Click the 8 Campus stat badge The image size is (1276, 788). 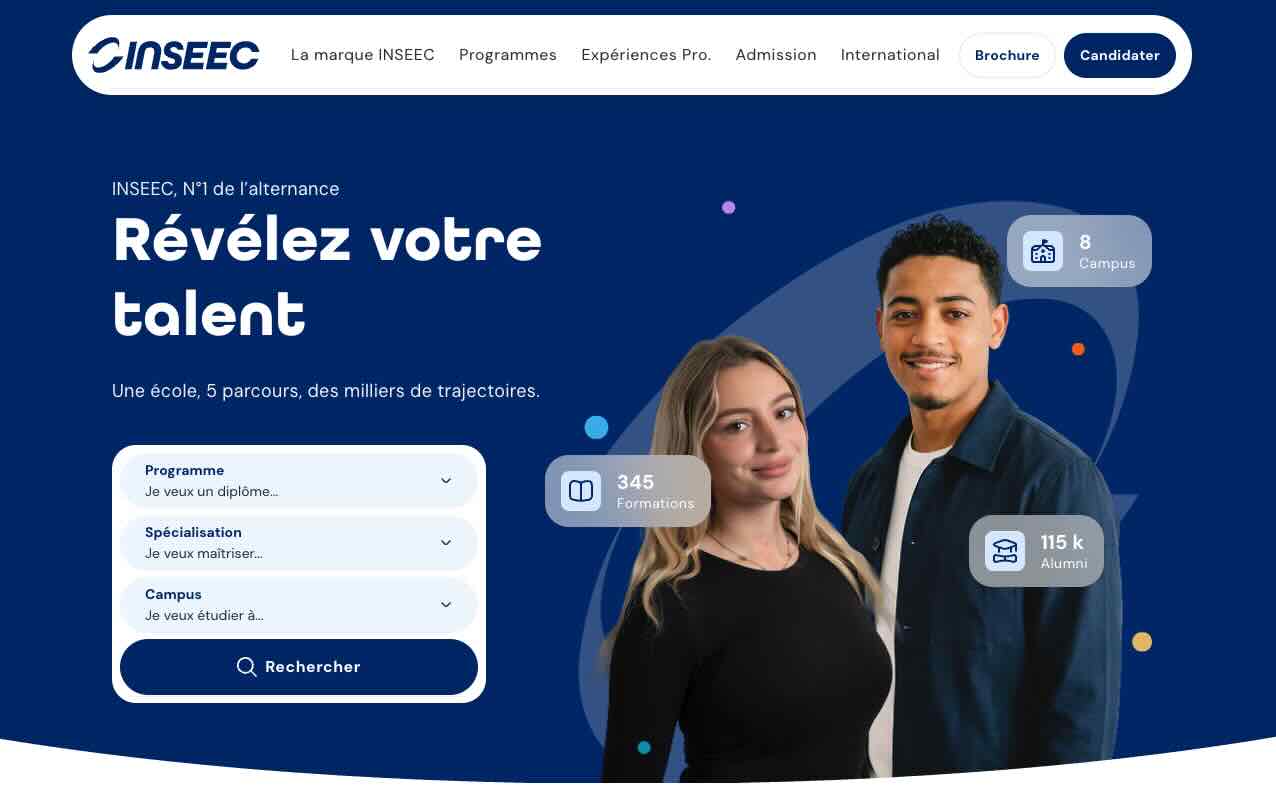1079,251
